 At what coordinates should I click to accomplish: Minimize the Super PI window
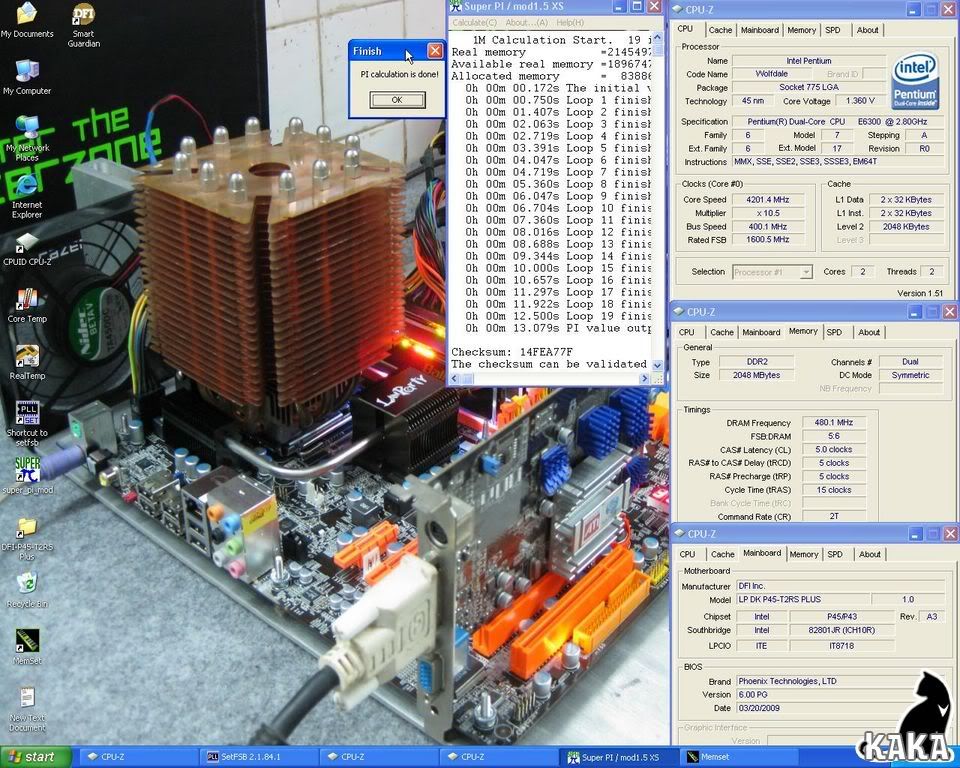click(x=620, y=7)
